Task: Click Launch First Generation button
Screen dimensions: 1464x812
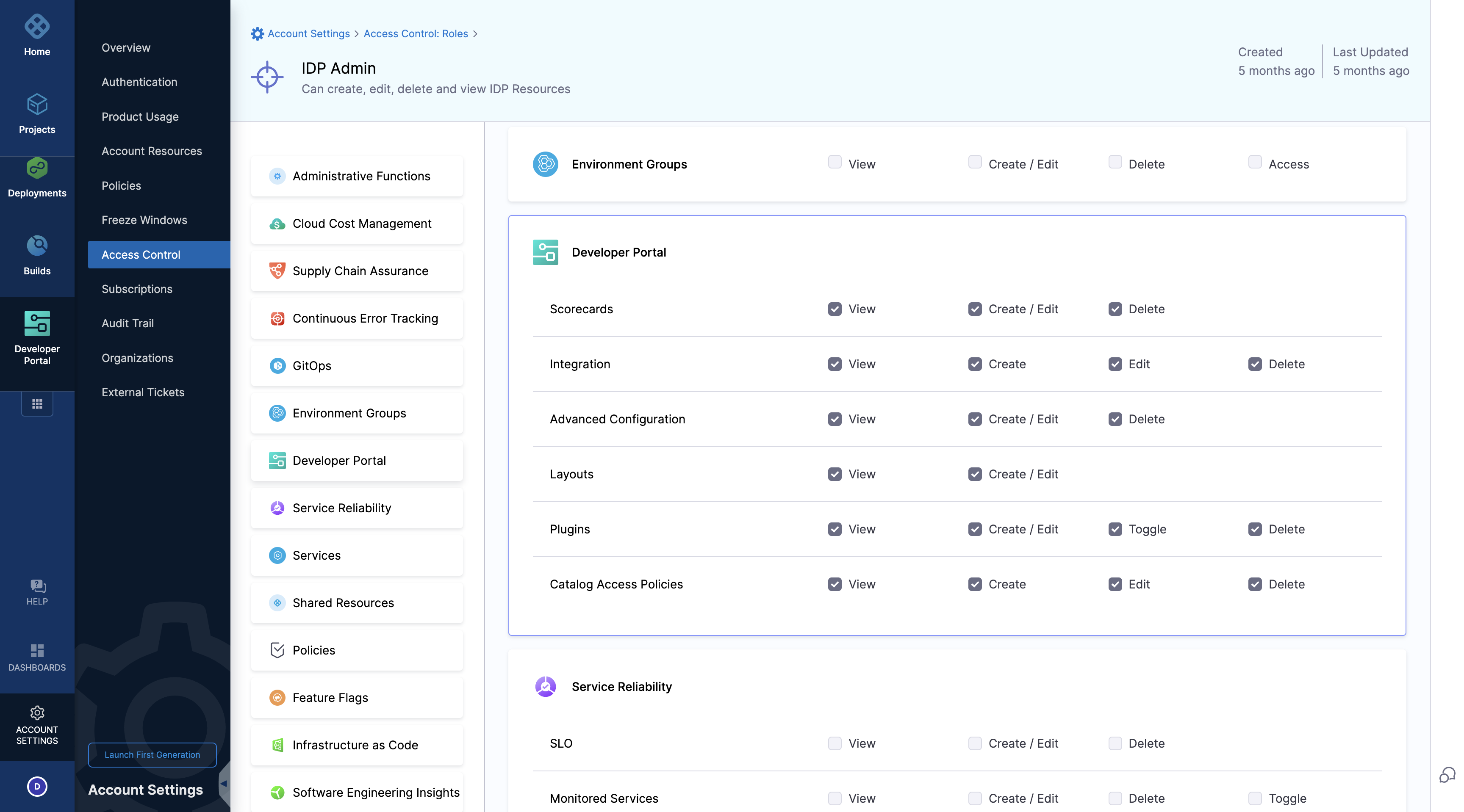Action: click(x=152, y=755)
